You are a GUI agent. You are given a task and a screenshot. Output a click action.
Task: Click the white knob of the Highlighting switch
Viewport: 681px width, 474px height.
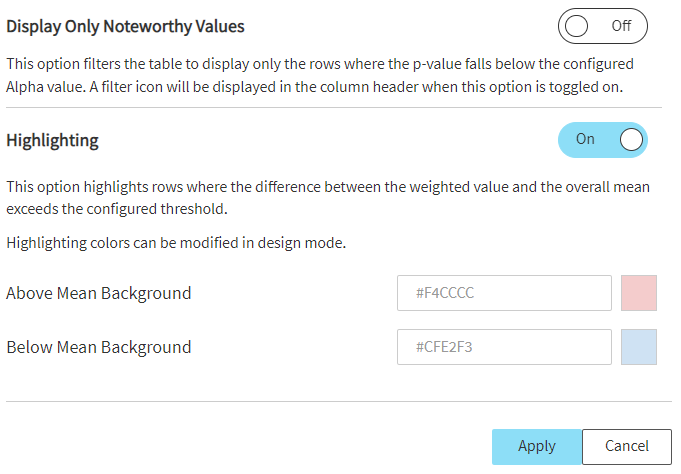631,140
